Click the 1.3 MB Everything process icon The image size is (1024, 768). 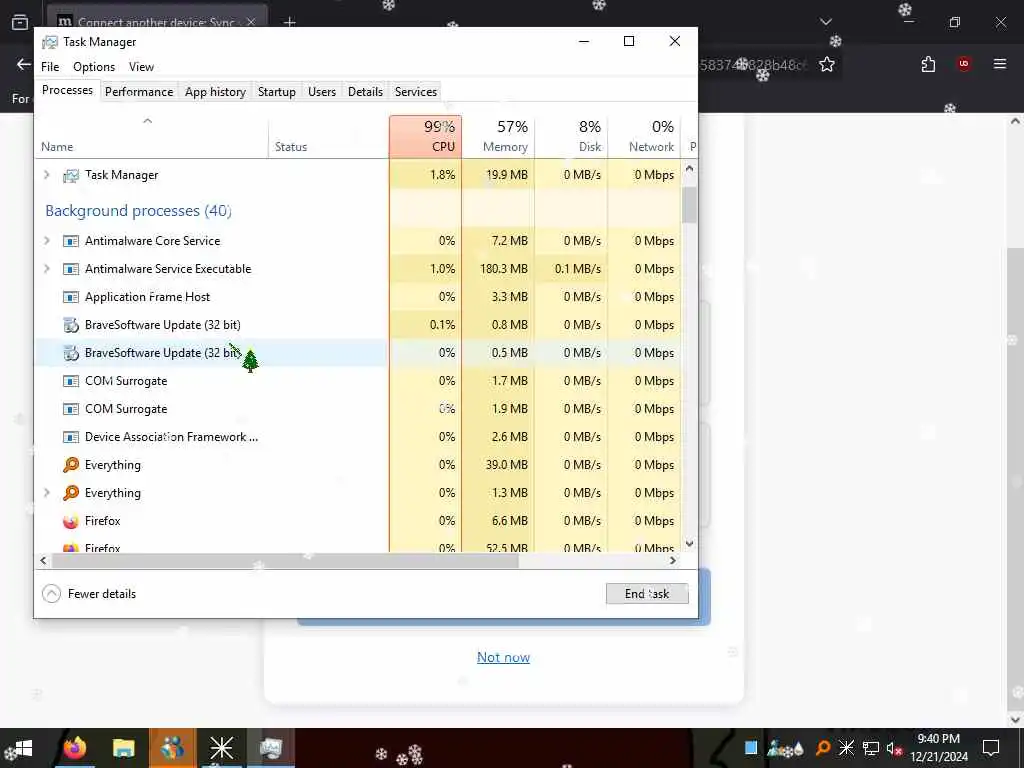(71, 493)
